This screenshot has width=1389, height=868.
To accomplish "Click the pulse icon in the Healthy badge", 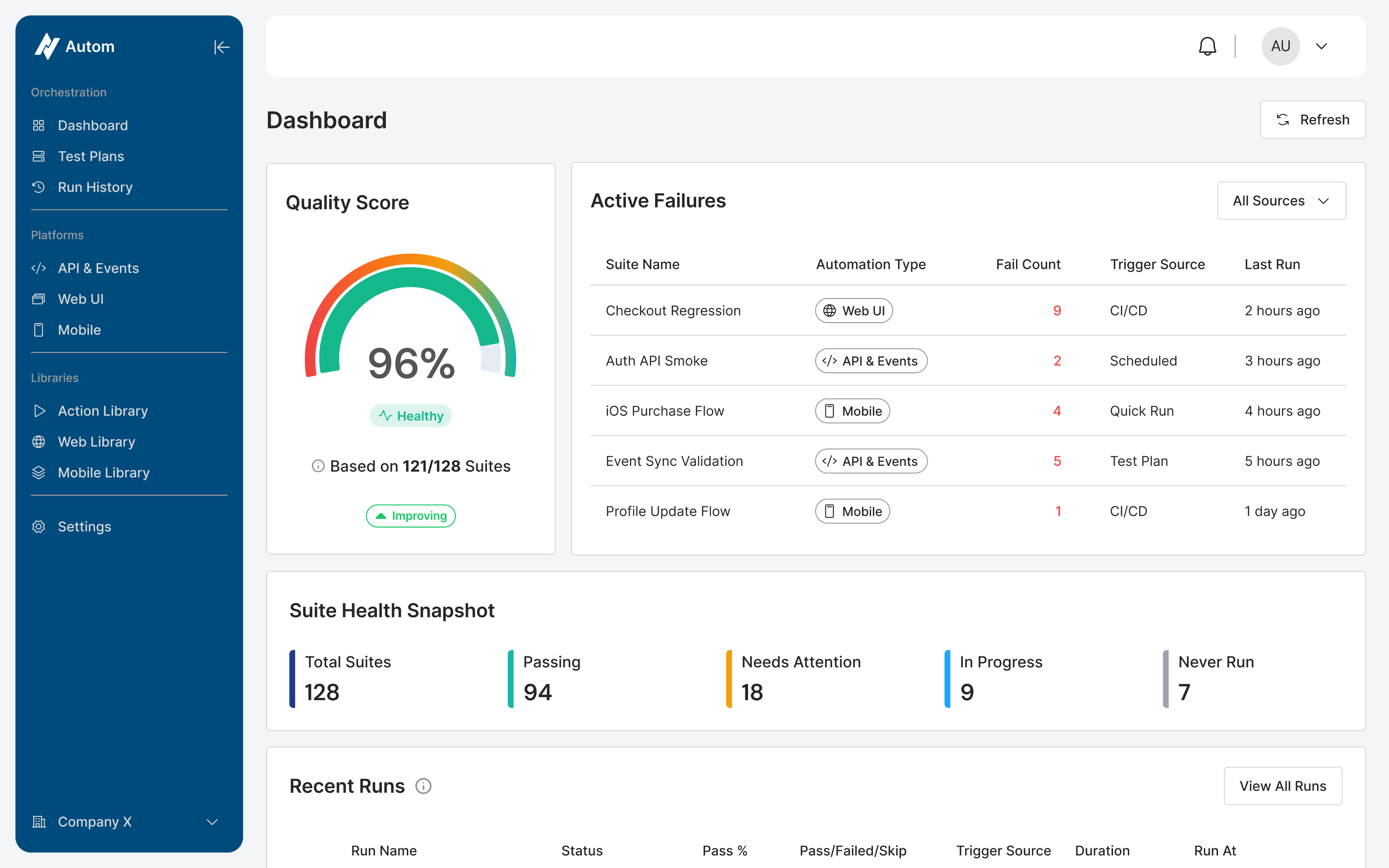I will pyautogui.click(x=385, y=416).
